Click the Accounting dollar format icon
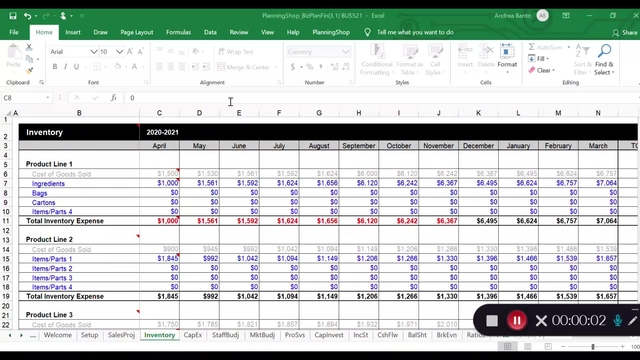This screenshot has width=640, height=360. tap(293, 67)
